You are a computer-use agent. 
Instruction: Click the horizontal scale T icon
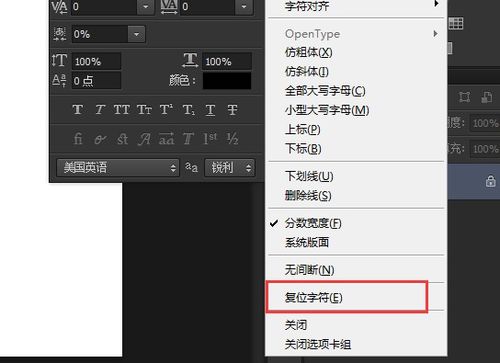(x=190, y=60)
